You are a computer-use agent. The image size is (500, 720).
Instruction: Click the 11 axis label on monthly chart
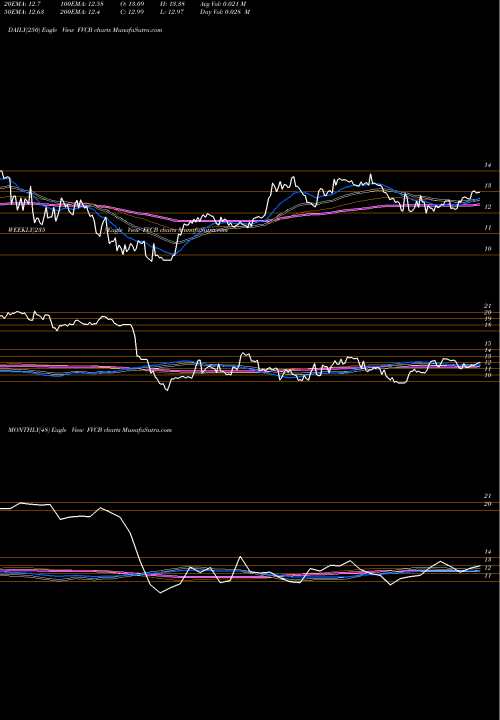tap(488, 575)
